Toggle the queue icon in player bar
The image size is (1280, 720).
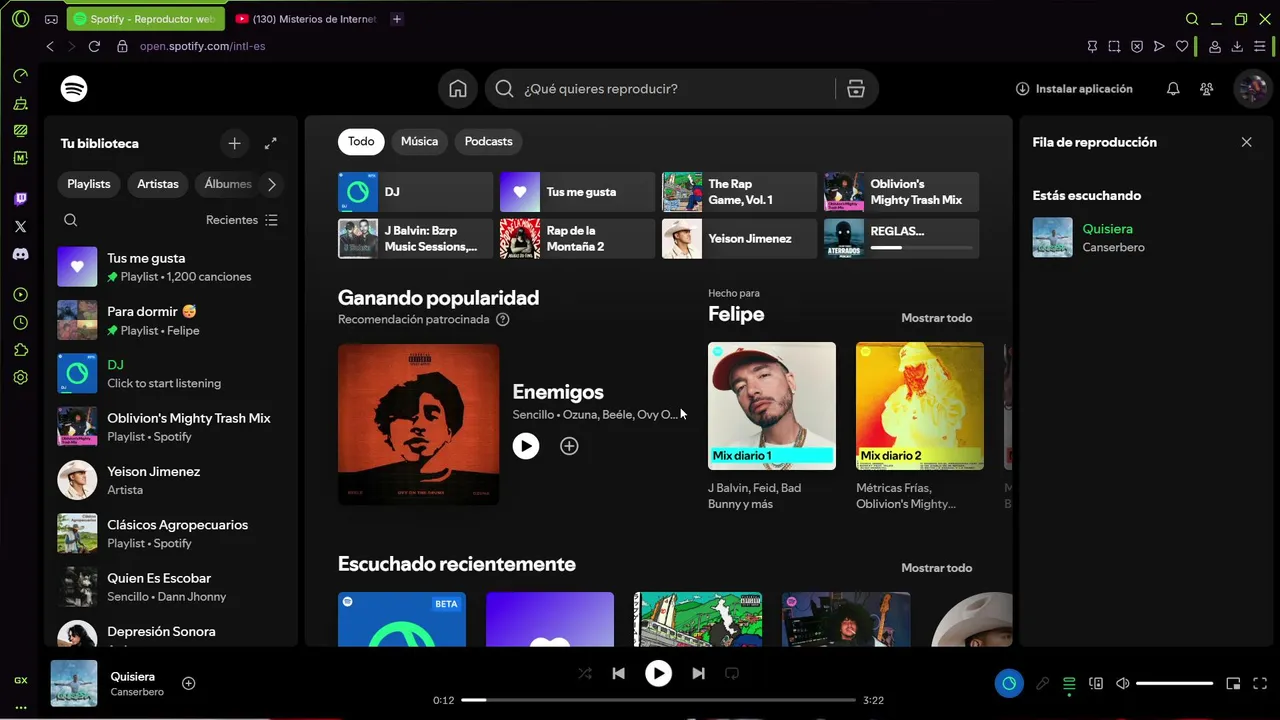[1069, 684]
